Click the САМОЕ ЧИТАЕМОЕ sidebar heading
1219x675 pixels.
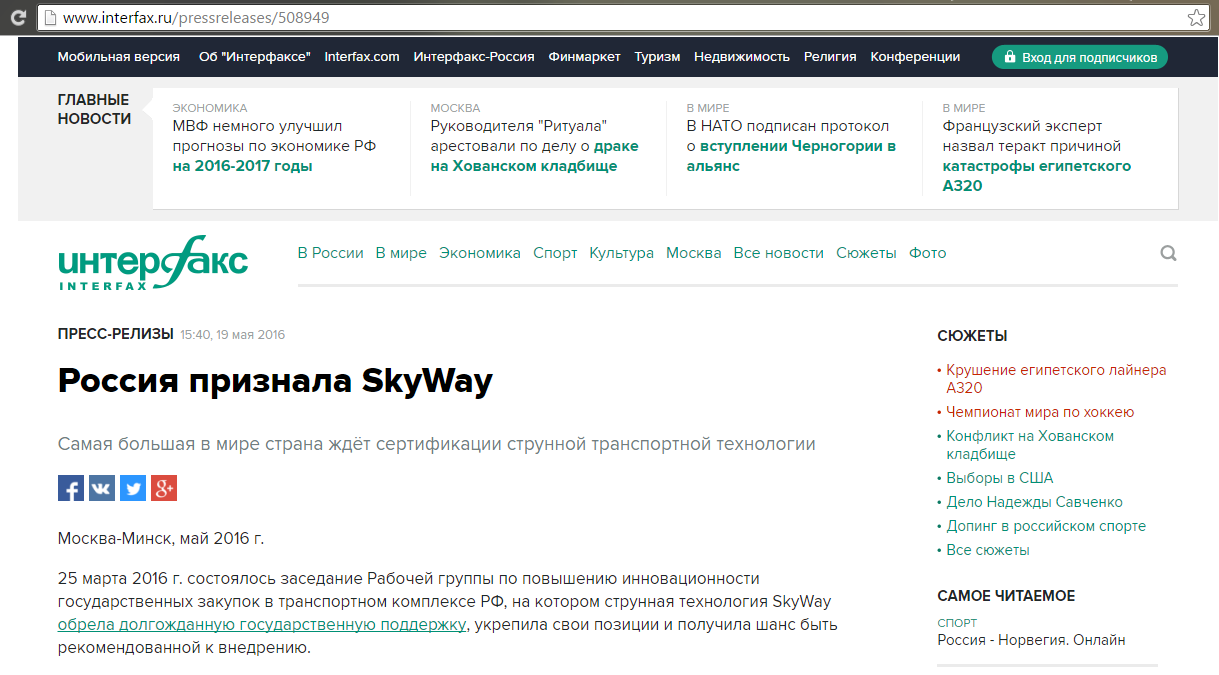coord(1006,596)
